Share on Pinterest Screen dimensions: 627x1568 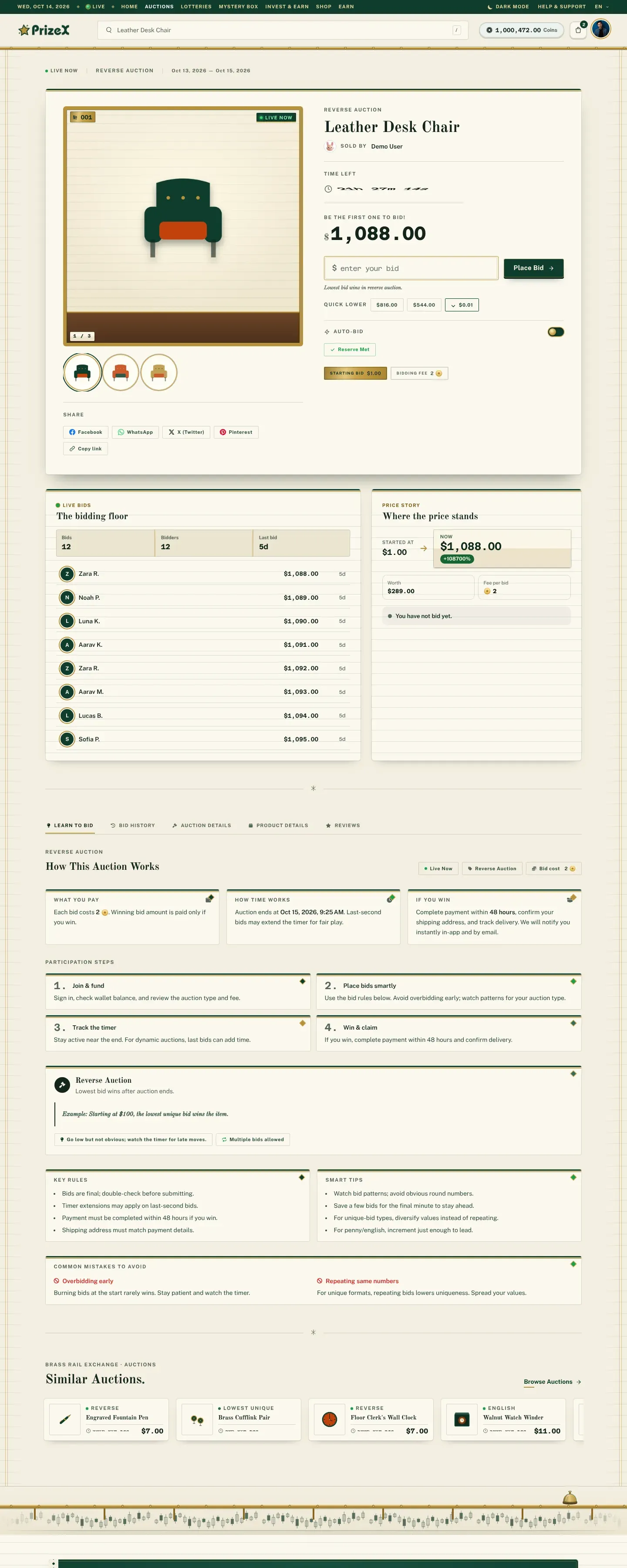point(236,432)
